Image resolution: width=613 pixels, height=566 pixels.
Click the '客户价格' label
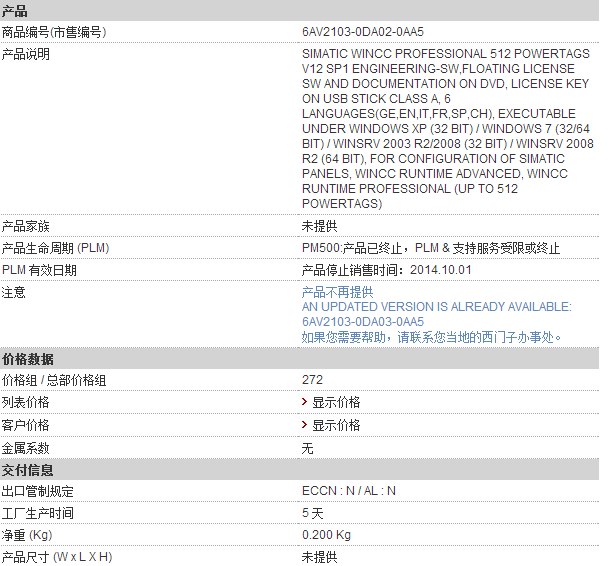click(x=26, y=425)
